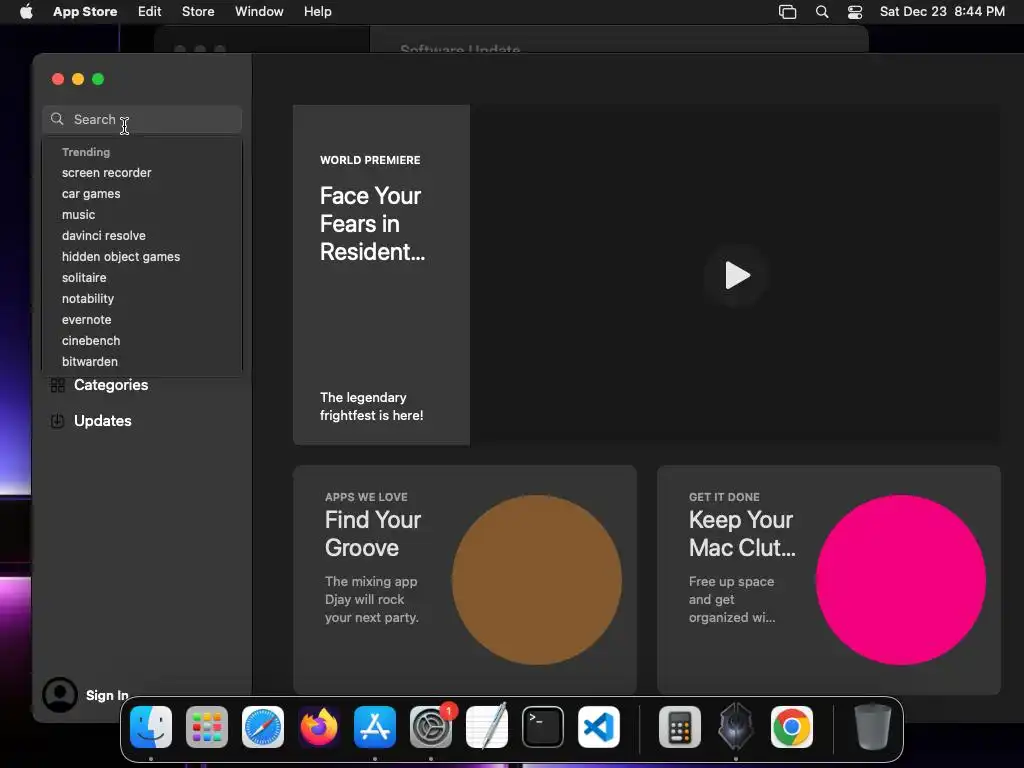Click the Sign In account avatar icon

click(x=59, y=694)
